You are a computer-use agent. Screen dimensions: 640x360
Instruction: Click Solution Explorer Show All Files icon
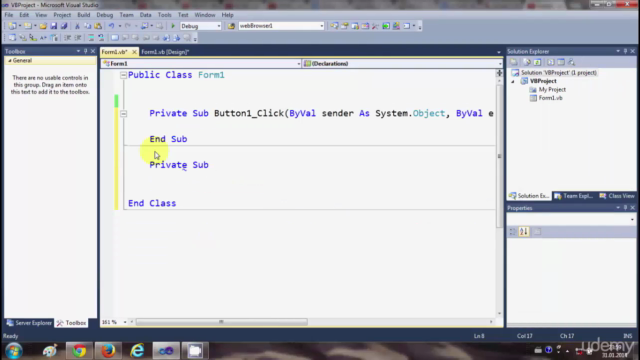click(527, 62)
